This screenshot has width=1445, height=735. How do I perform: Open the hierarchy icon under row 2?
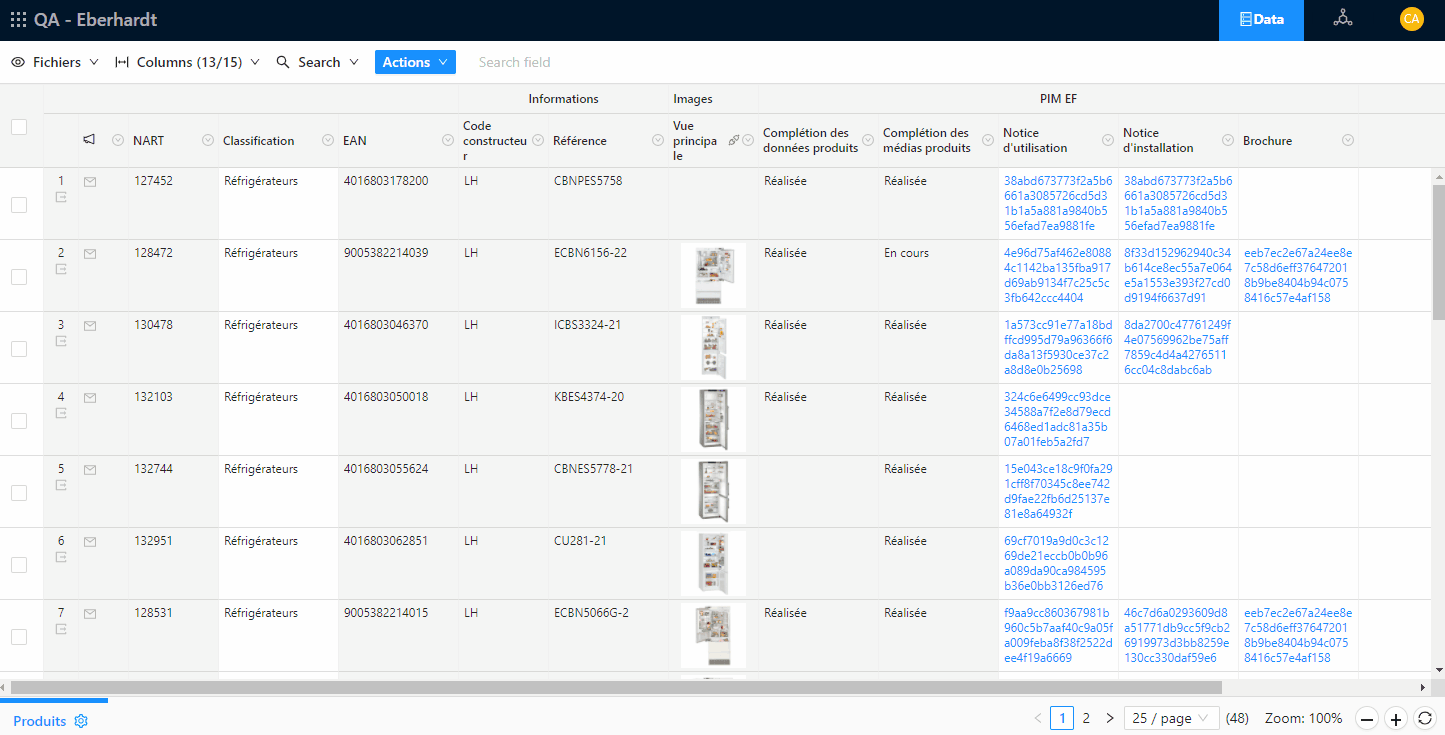point(61,270)
